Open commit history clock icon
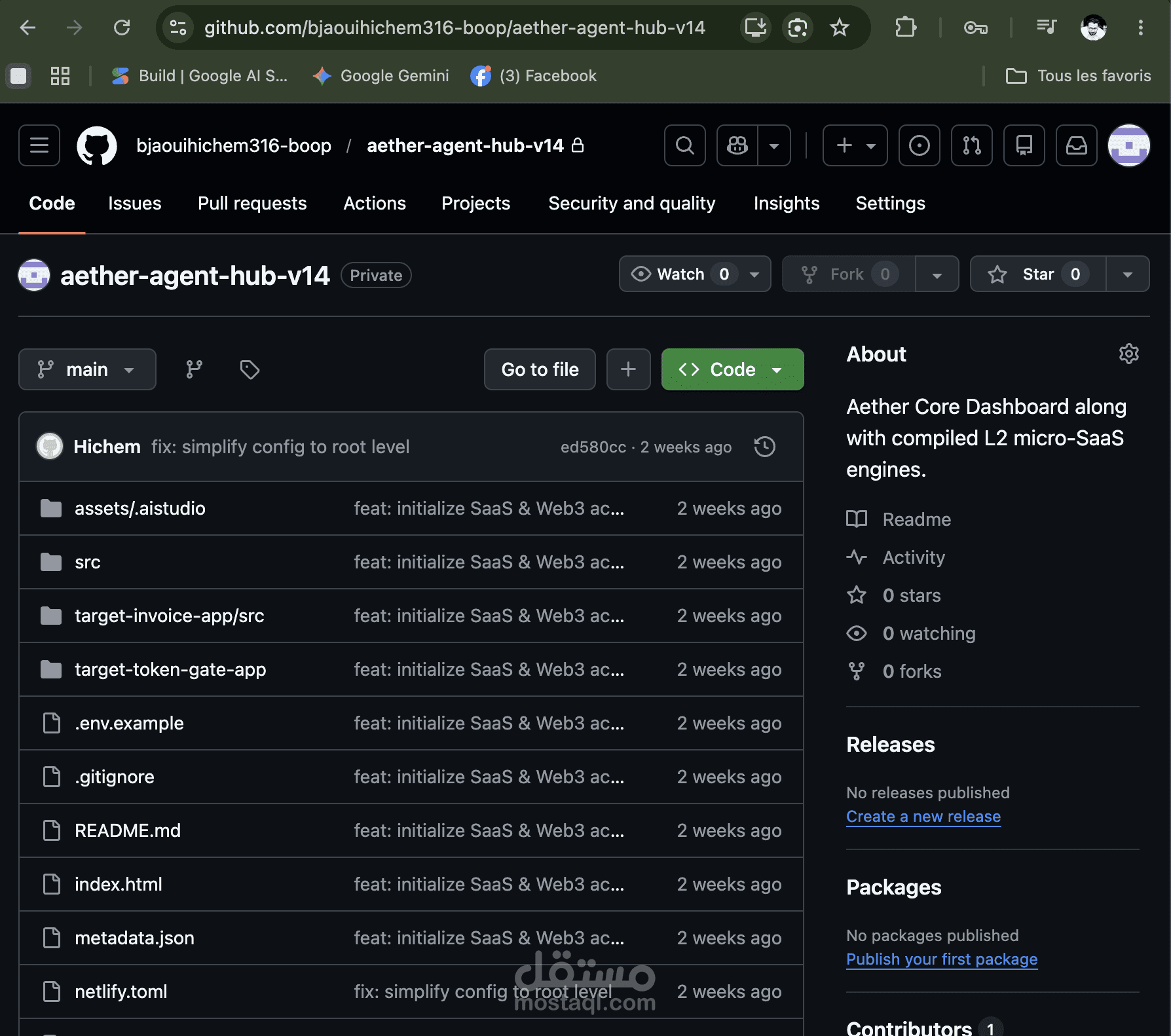Screen dimensions: 1171x1036 click(765, 447)
